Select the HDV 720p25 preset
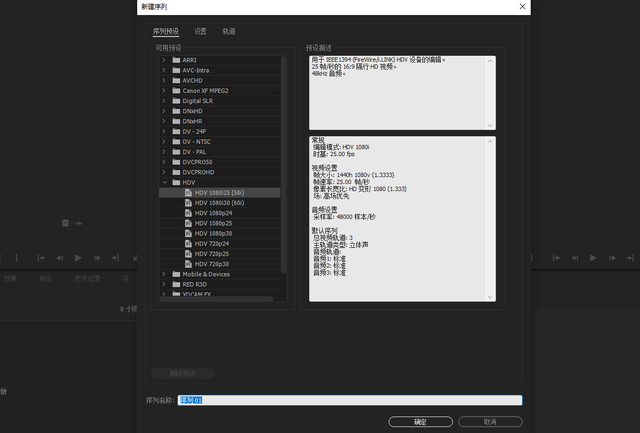640x433 pixels. tap(220, 254)
